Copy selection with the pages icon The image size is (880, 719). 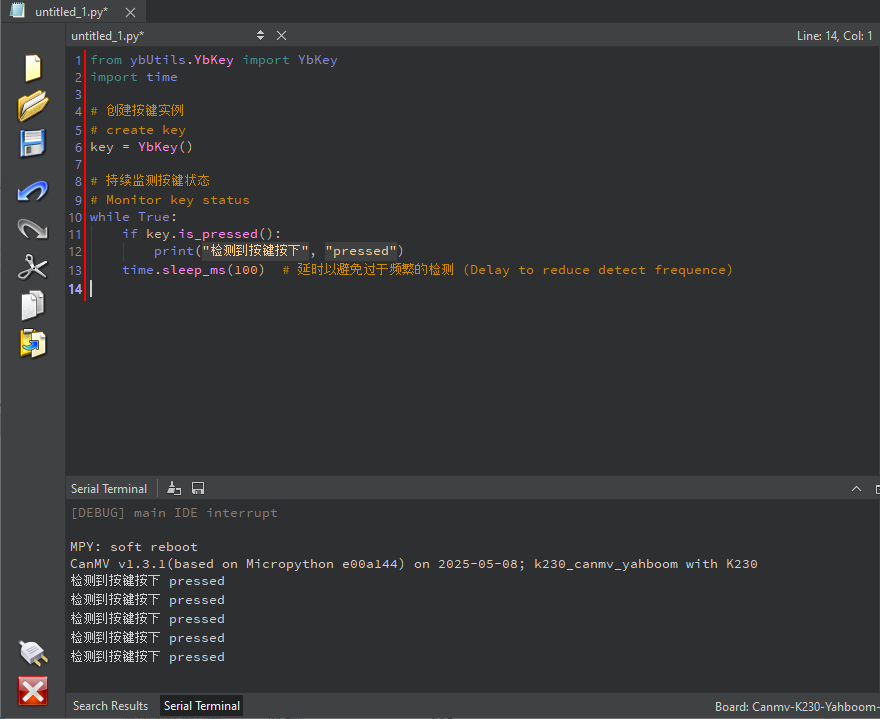point(33,305)
